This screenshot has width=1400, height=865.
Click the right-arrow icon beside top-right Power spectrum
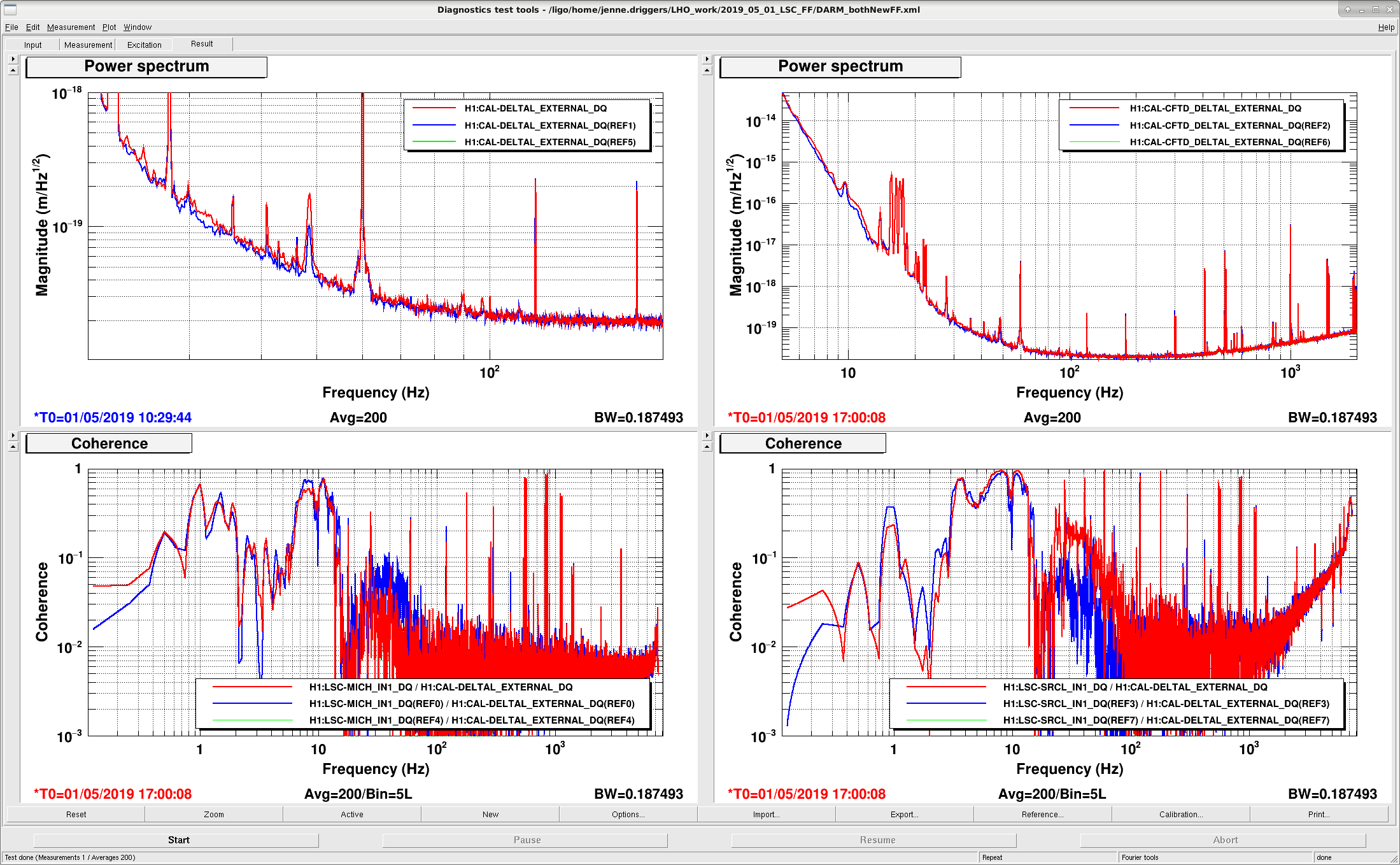(707, 59)
